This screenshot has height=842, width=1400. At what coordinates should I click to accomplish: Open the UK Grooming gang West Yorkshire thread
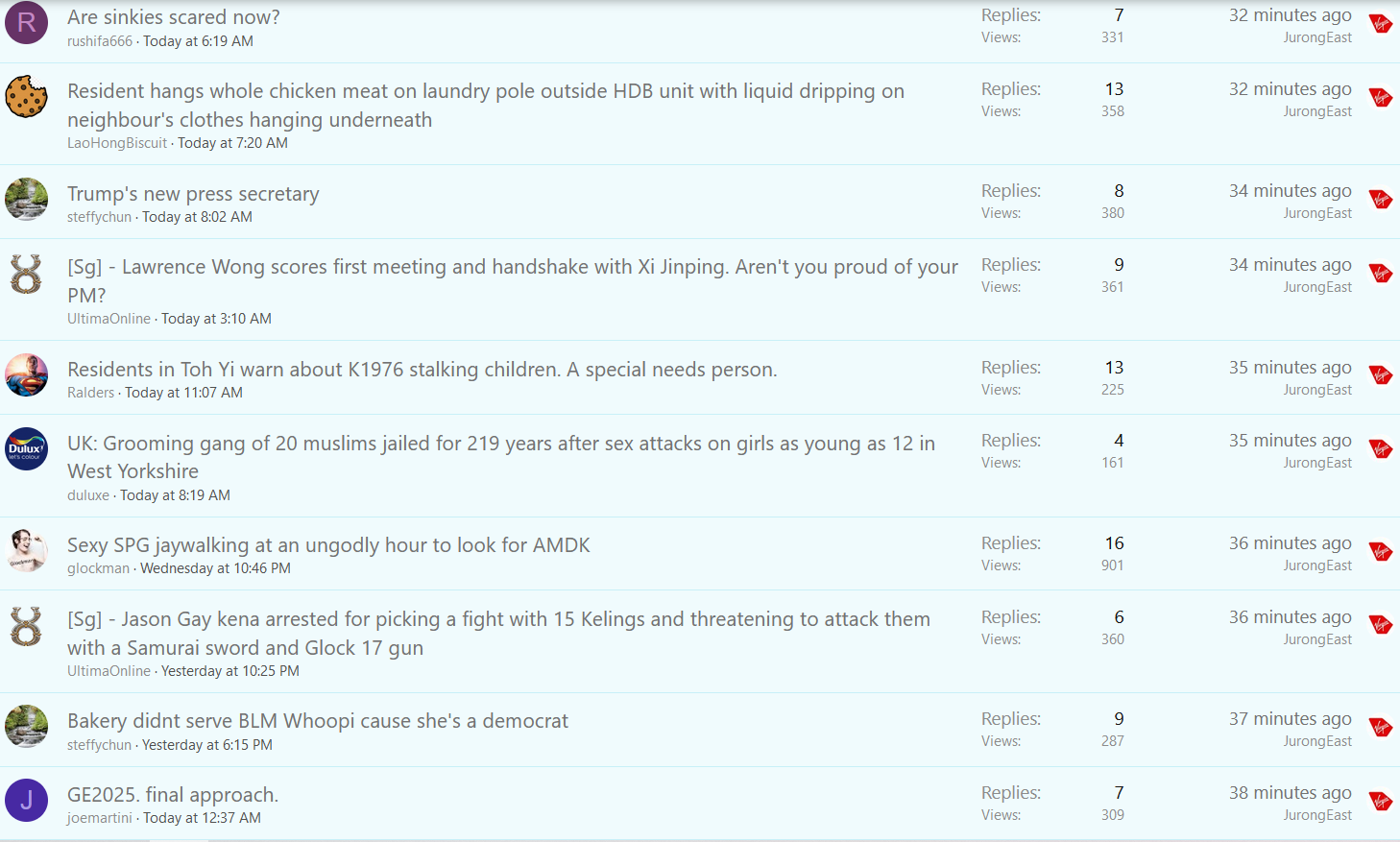click(x=501, y=457)
